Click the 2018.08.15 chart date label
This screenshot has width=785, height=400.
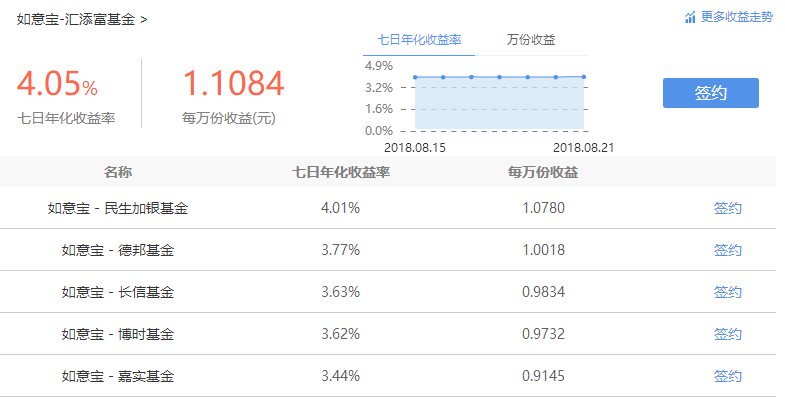point(415,148)
